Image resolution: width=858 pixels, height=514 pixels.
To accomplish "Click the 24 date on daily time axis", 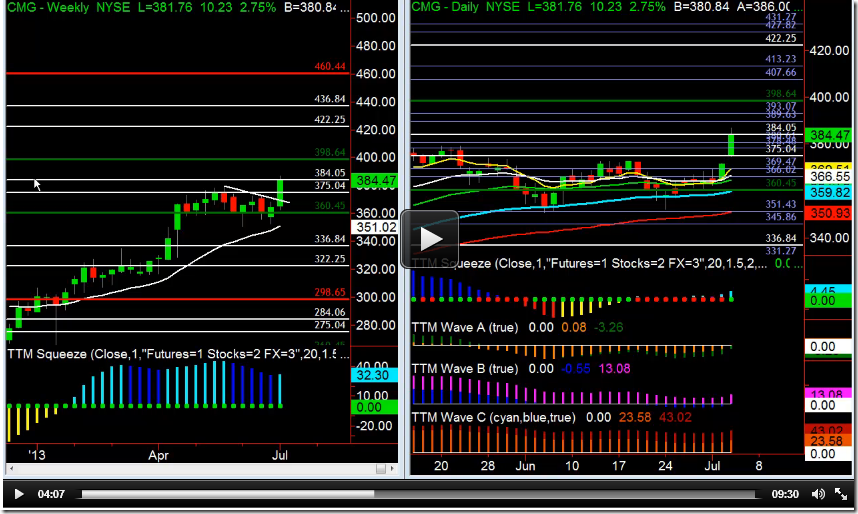I will coord(665,466).
